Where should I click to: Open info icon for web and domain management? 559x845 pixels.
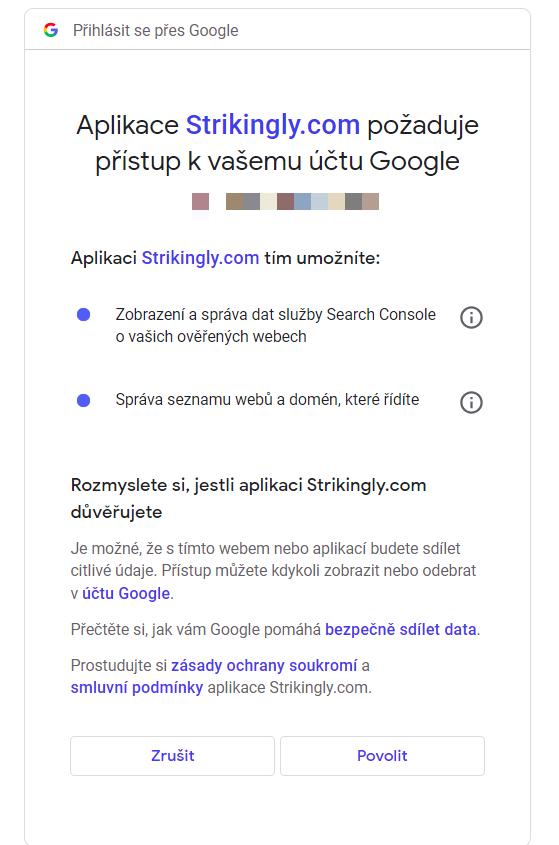pyautogui.click(x=471, y=402)
